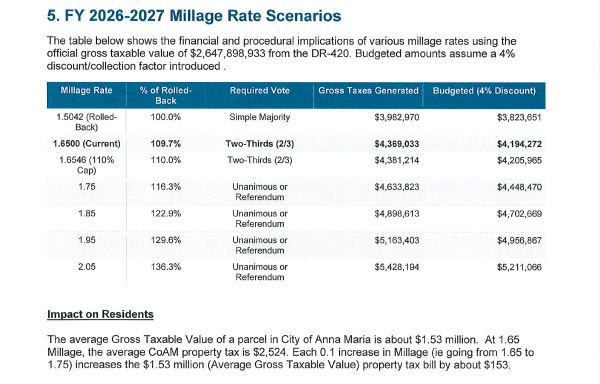Select the 2.05 millage rate cell
The width and height of the screenshot is (600, 384).
coord(86,267)
